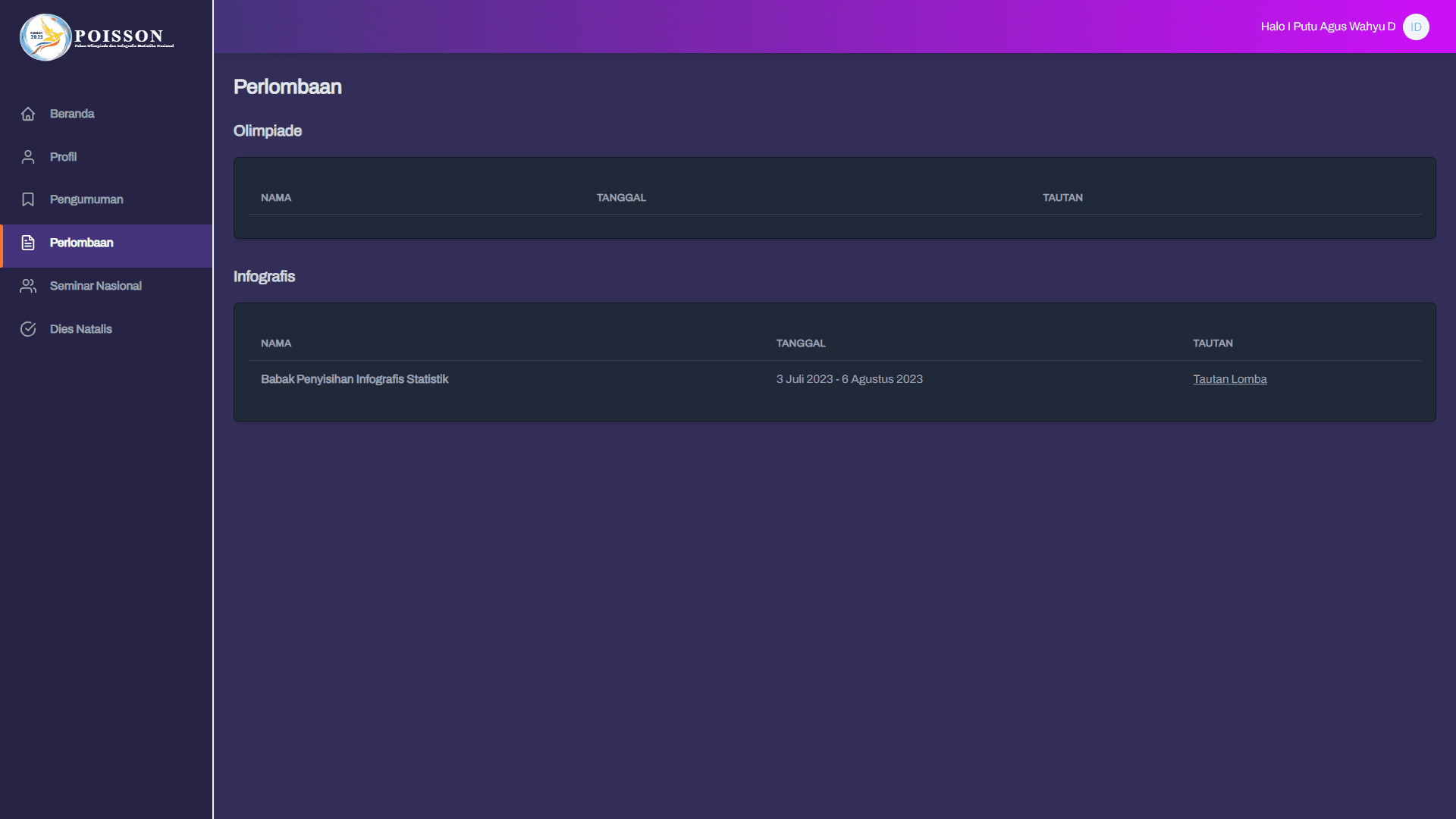1456x819 pixels.
Task: Click the Halo I Putu Agus Wahyu D greeting
Action: coord(1327,27)
